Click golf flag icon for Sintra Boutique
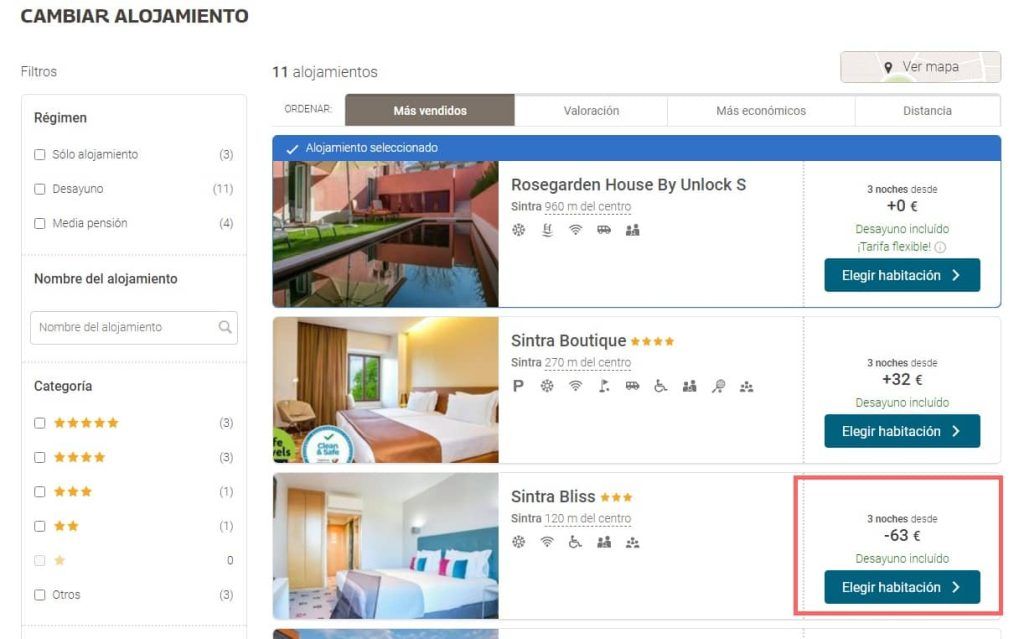The height and width of the screenshot is (639, 1024). tap(604, 386)
